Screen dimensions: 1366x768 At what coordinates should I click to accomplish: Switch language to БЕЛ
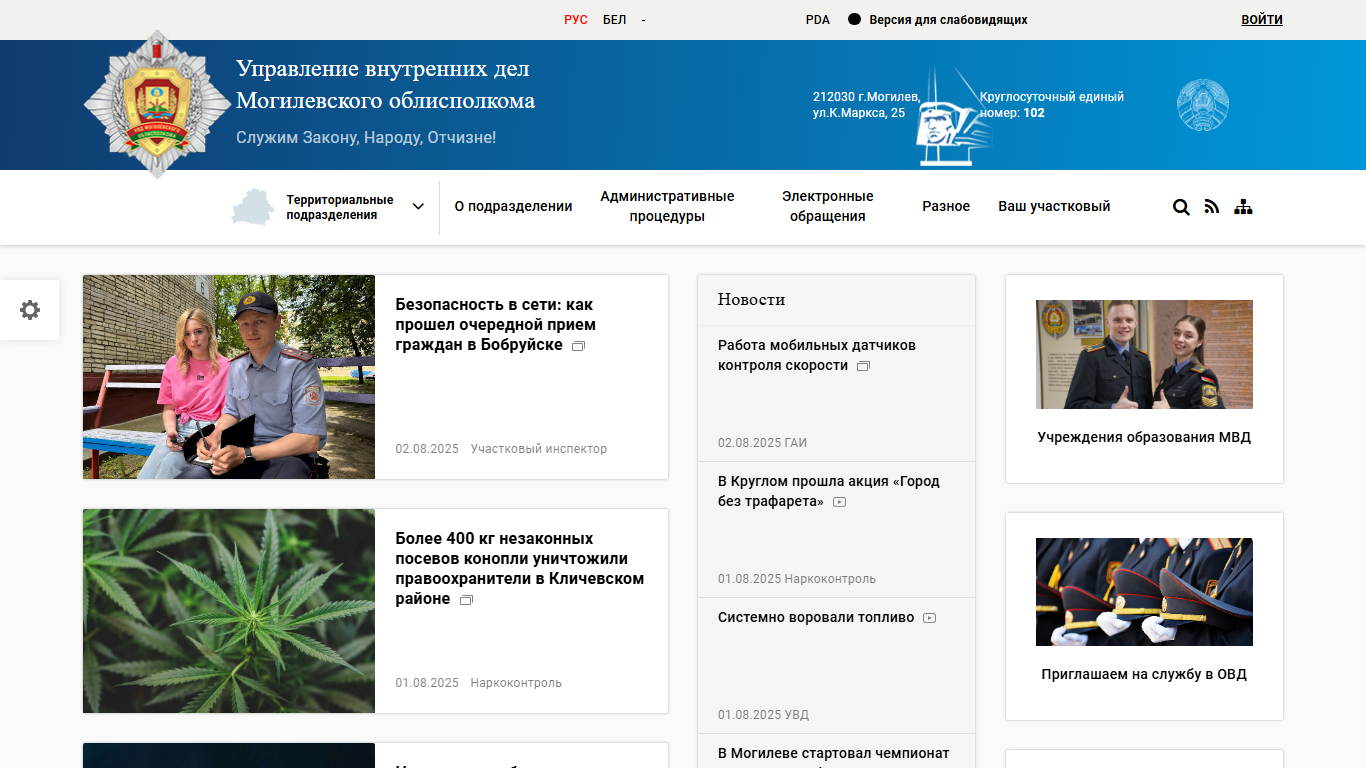(615, 20)
